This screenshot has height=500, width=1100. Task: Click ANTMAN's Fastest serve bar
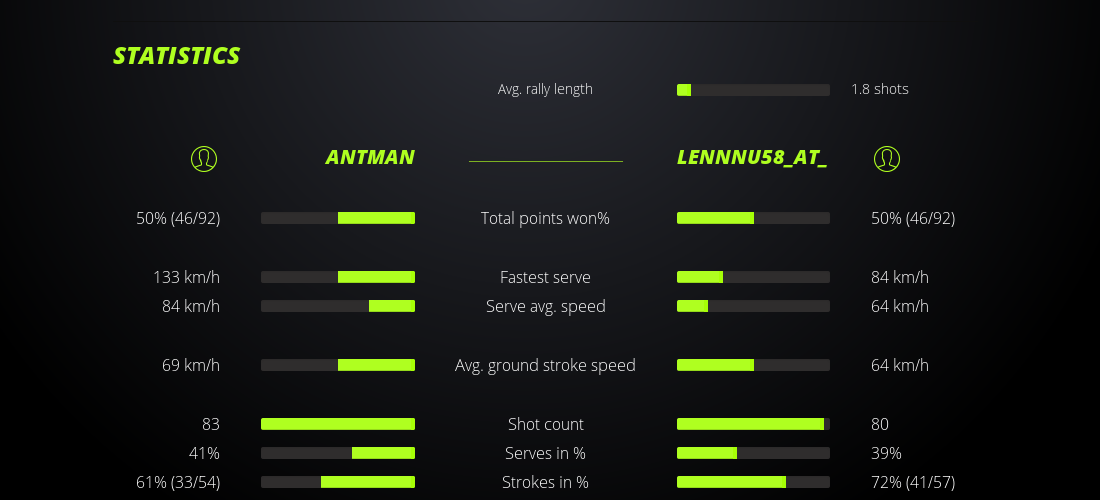pyautogui.click(x=338, y=277)
